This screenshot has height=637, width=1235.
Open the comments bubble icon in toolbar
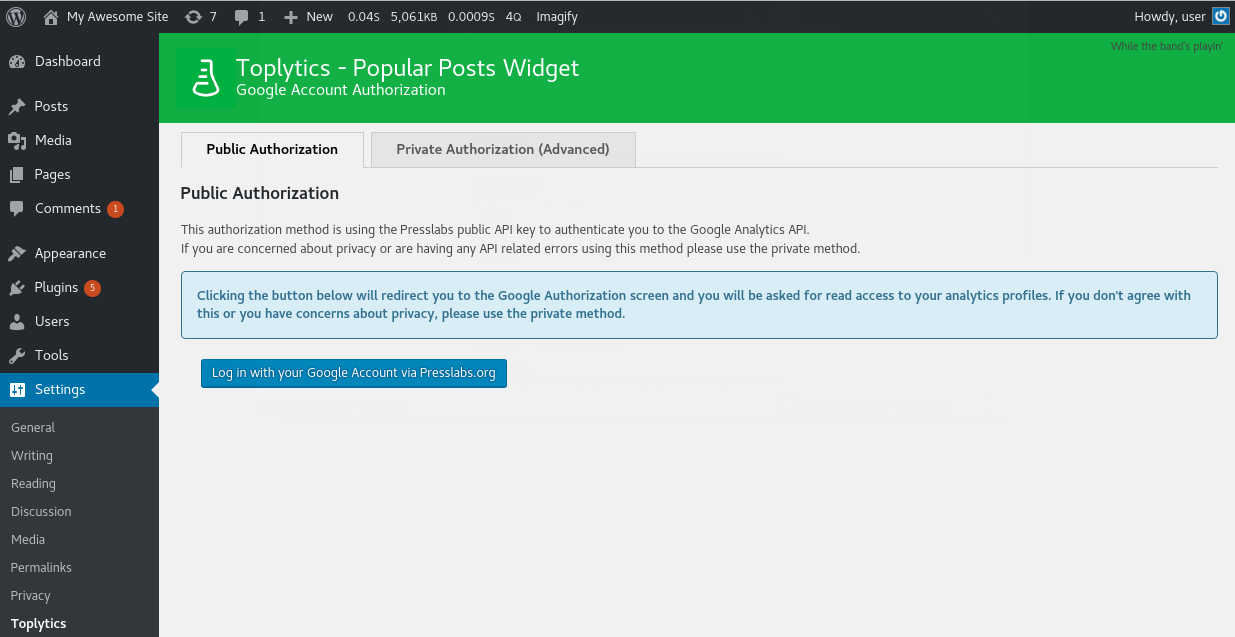[242, 17]
